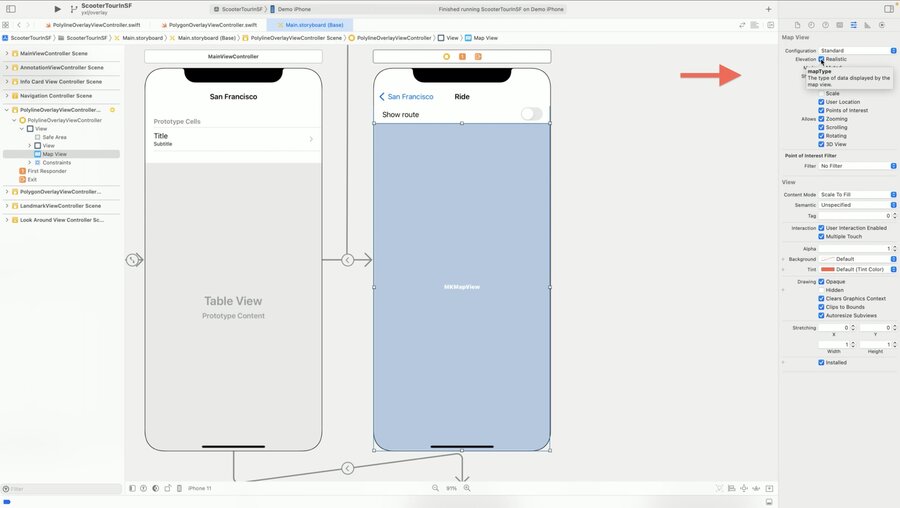This screenshot has height=508, width=900.
Task: Open the Background color dropdown
Action: [894, 259]
